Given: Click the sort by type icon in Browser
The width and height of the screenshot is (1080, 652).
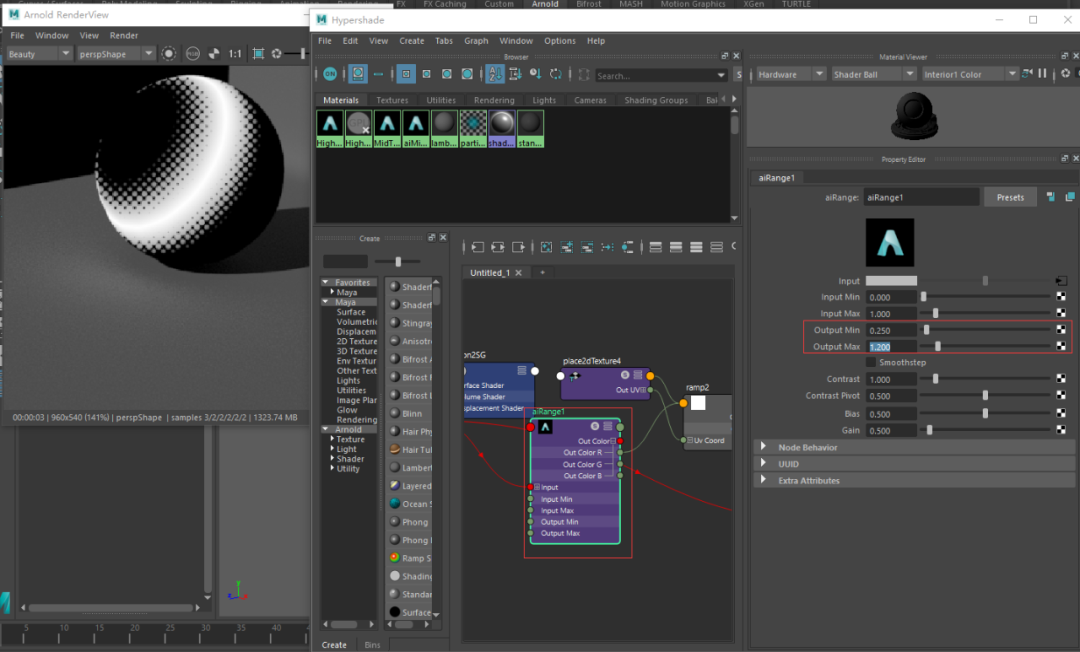Looking at the screenshot, I should click(515, 74).
